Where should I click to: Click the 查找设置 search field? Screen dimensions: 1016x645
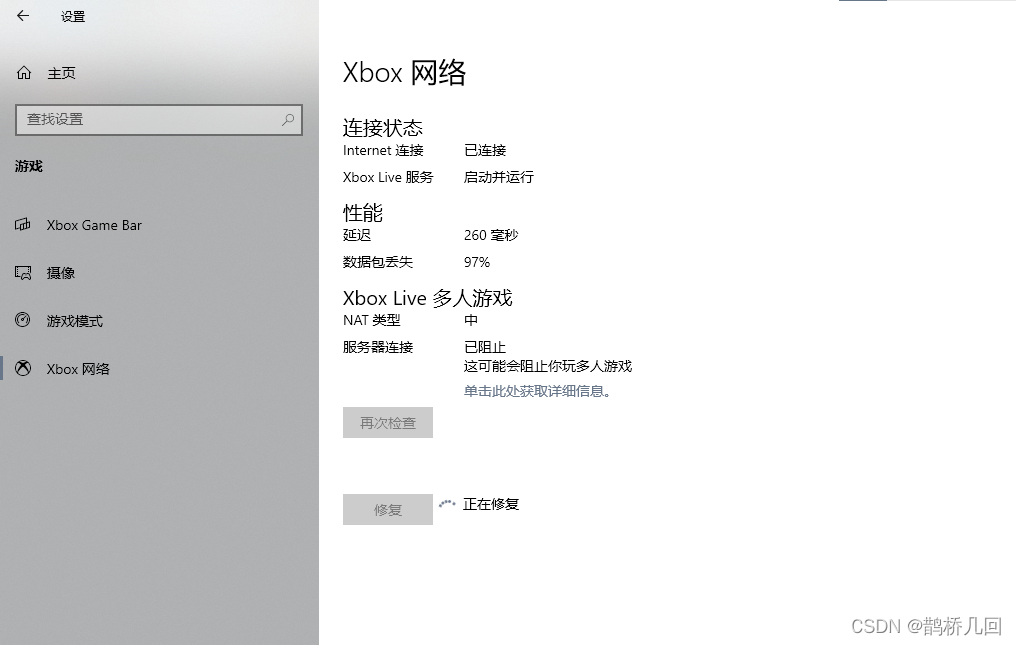(159, 120)
